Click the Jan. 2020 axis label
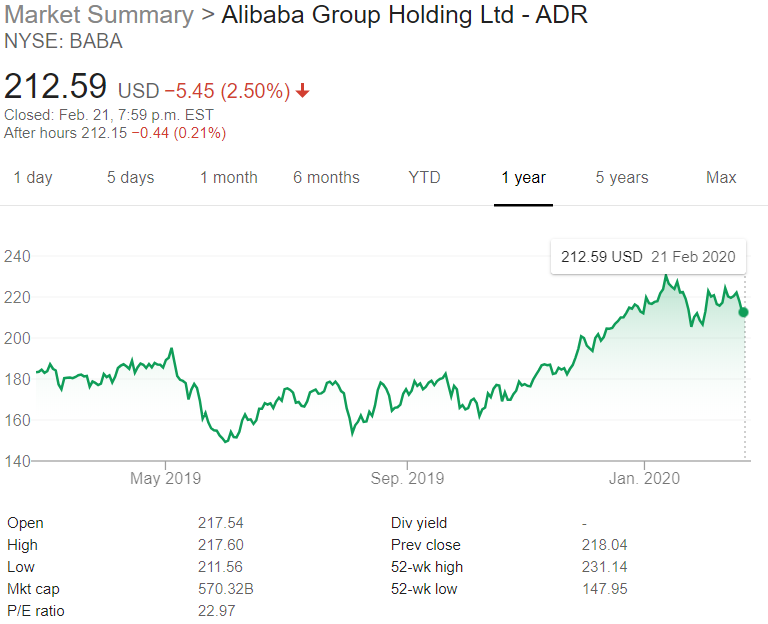The height and width of the screenshot is (624, 768). point(644,479)
